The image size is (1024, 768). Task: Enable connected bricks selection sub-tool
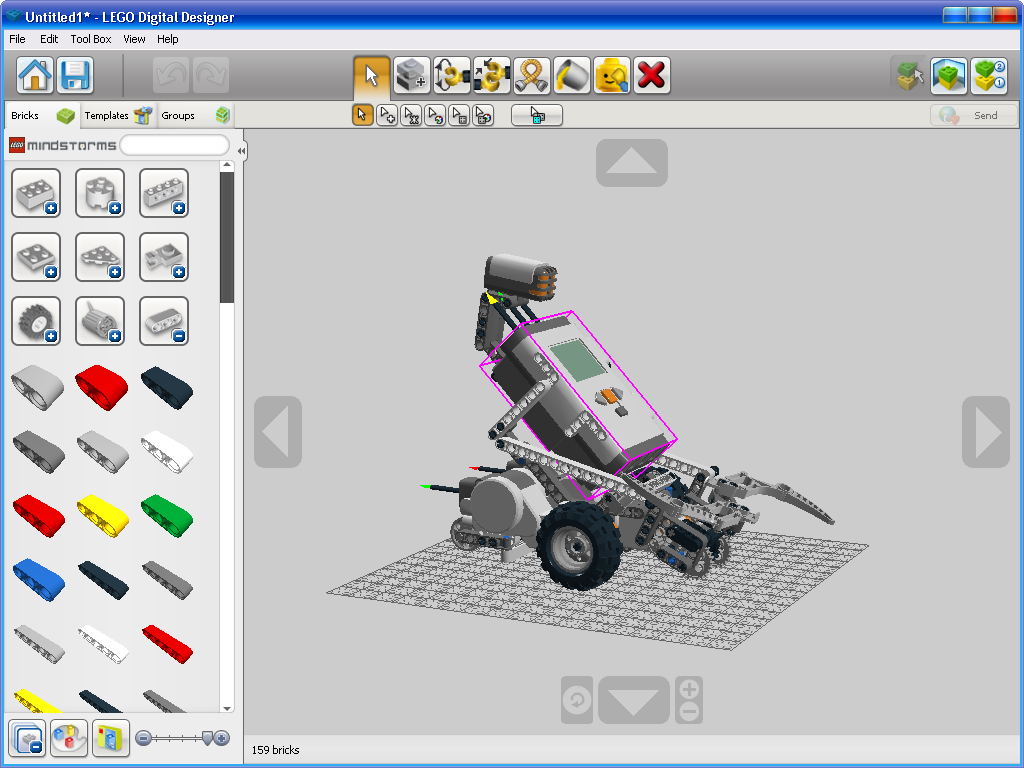point(411,116)
